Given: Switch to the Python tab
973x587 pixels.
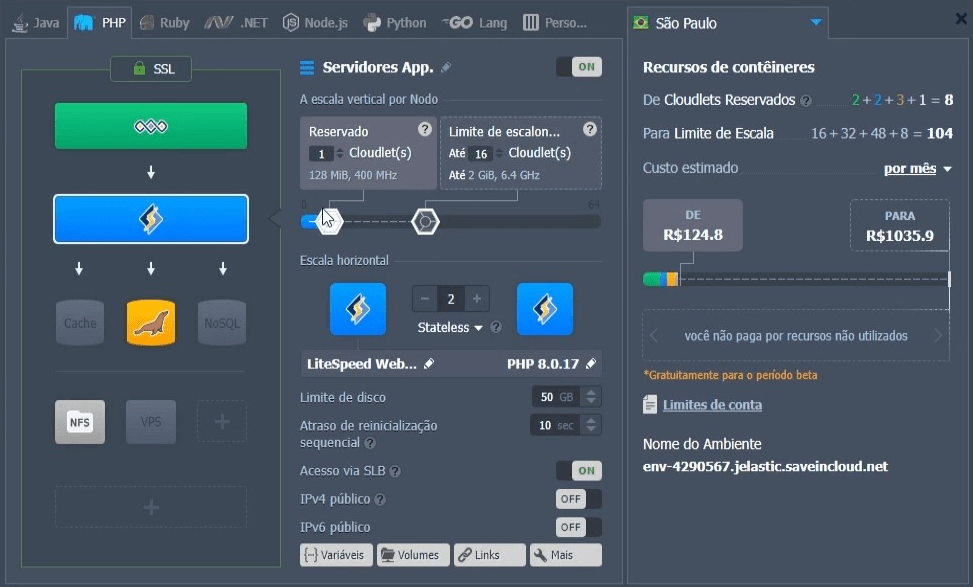Looking at the screenshot, I should pyautogui.click(x=395, y=22).
